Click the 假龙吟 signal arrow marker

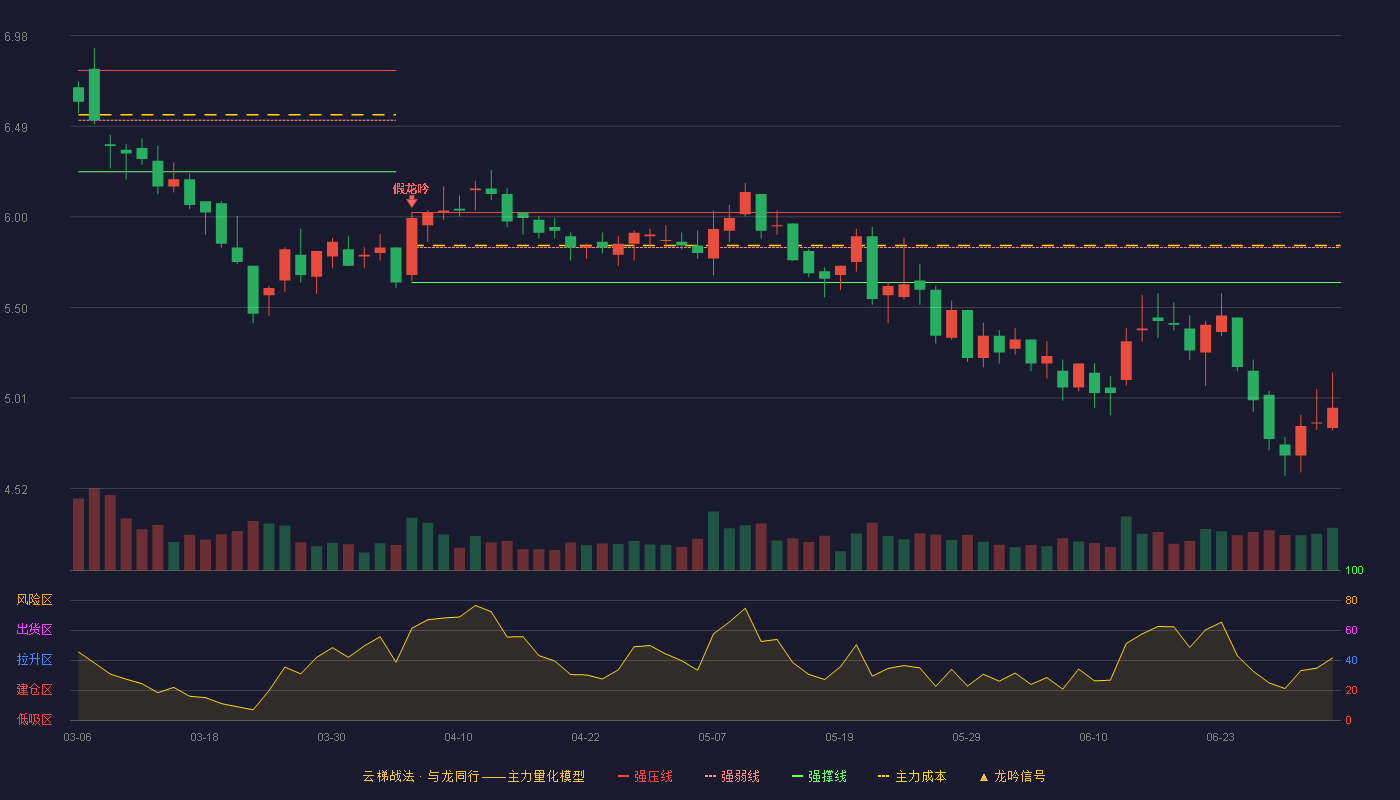(412, 201)
